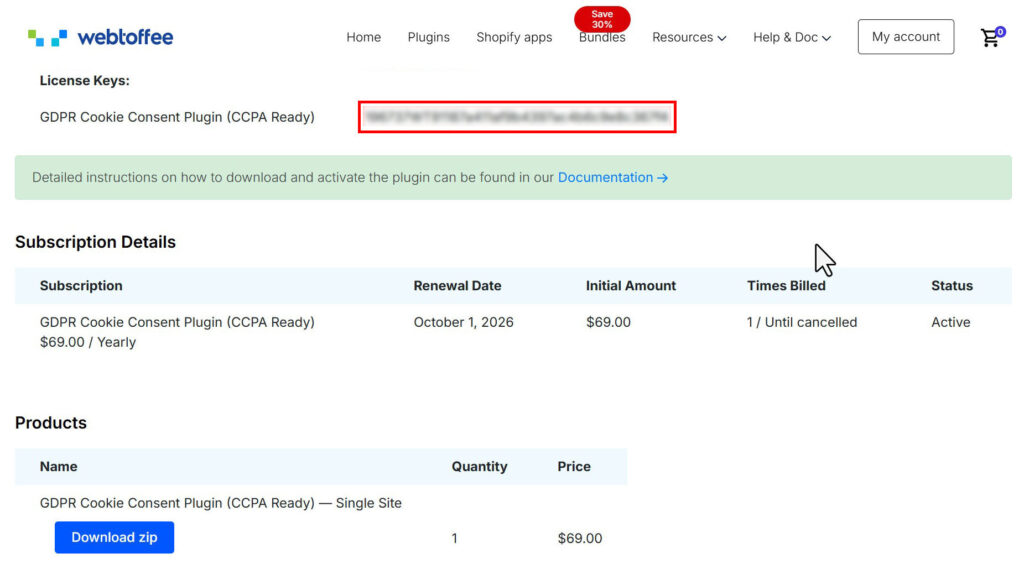Screen dimensions: 1024x569
Task: Click the product price $69.00
Action: pos(580,538)
